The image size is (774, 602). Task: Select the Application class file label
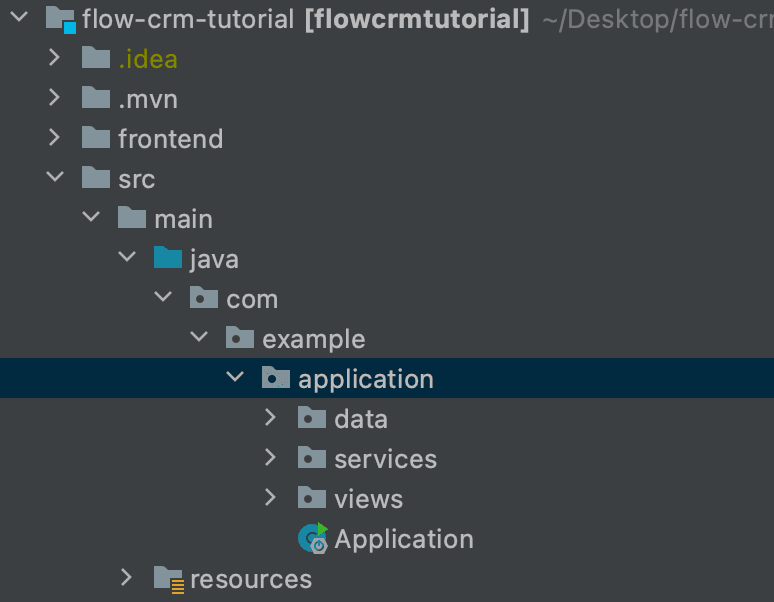[404, 539]
